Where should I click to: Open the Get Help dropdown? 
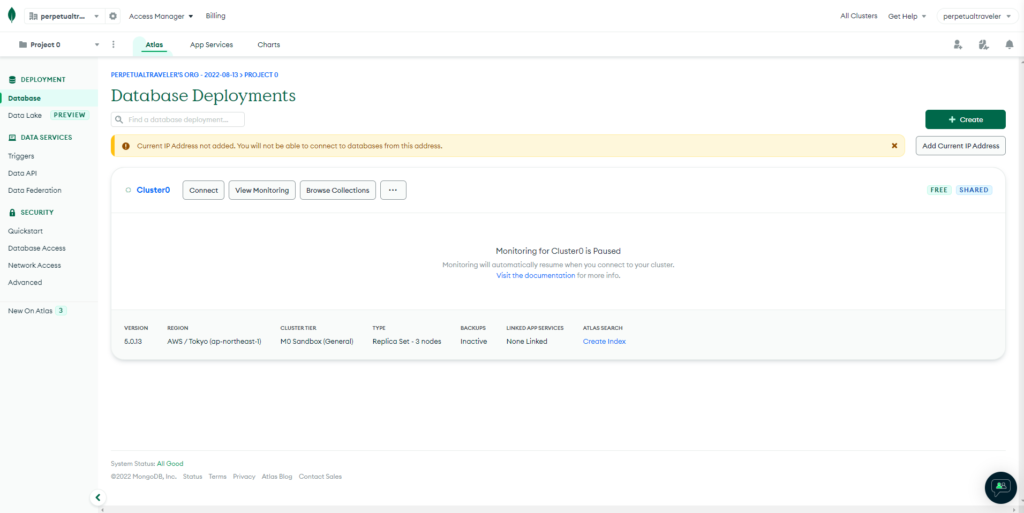point(907,16)
